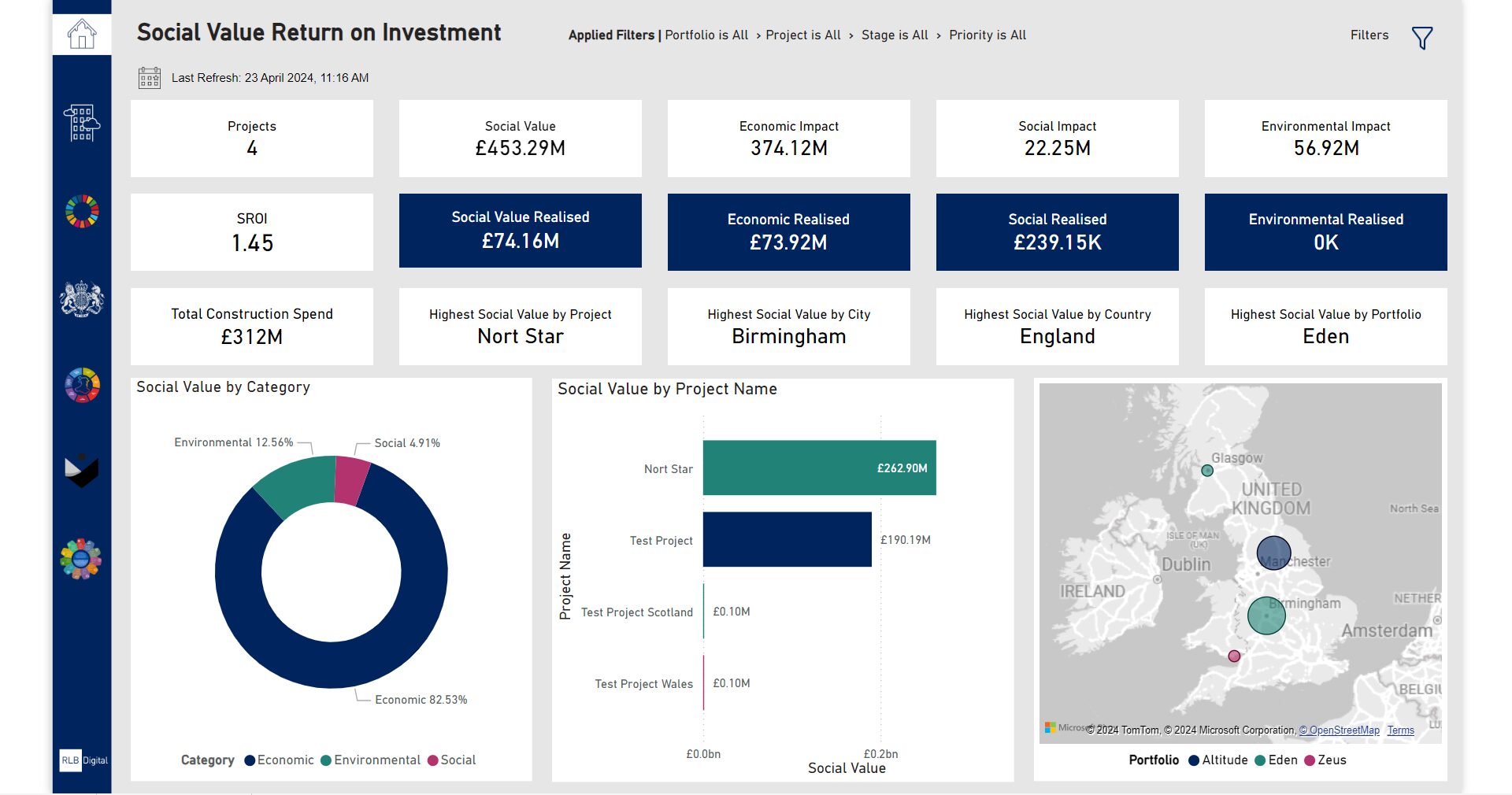Select the colorful globe sidebar icon
Viewport: 1512px width, 795px height.
pyautogui.click(x=82, y=385)
